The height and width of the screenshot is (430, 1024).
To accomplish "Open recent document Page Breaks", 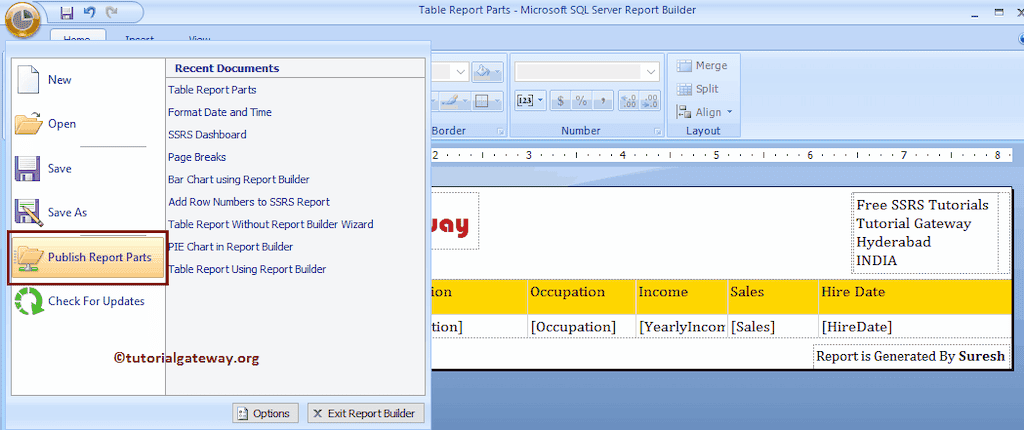I will click(x=197, y=157).
